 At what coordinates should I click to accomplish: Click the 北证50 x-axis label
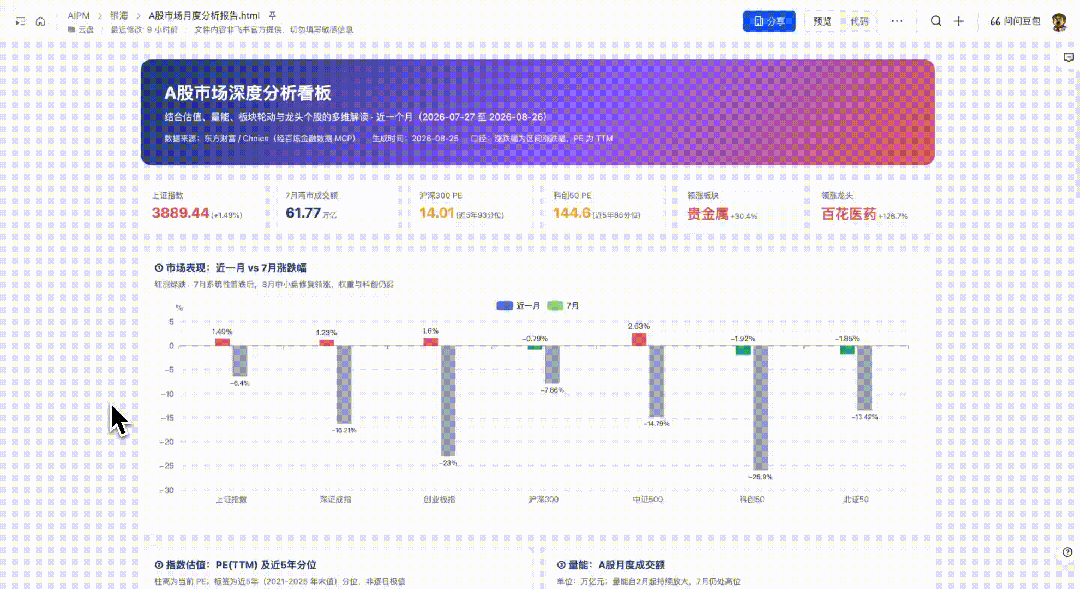tap(855, 499)
